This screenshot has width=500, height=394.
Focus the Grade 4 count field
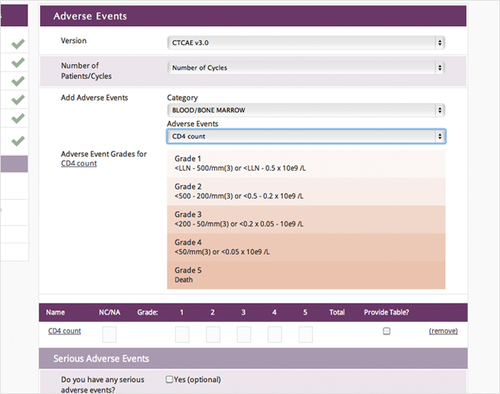point(275,334)
